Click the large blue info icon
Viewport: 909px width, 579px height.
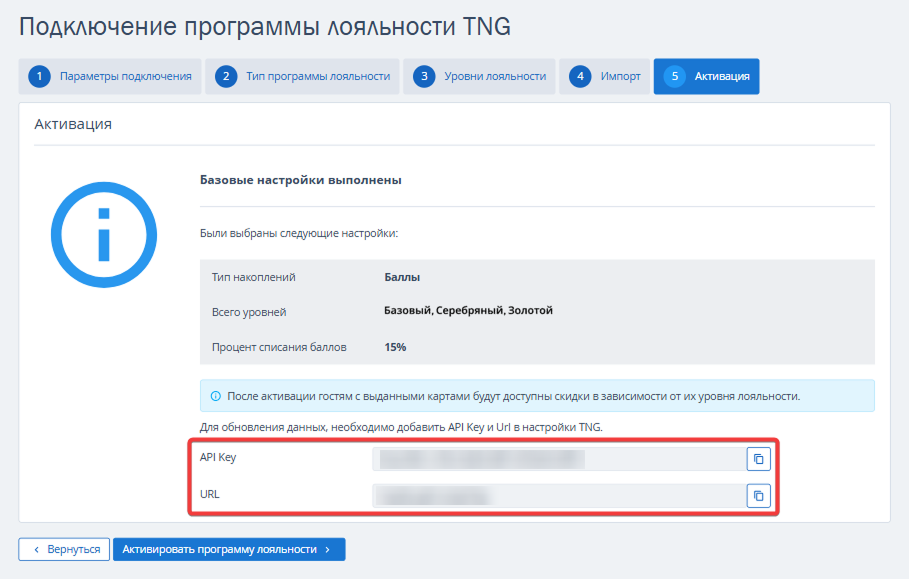pyautogui.click(x=104, y=235)
